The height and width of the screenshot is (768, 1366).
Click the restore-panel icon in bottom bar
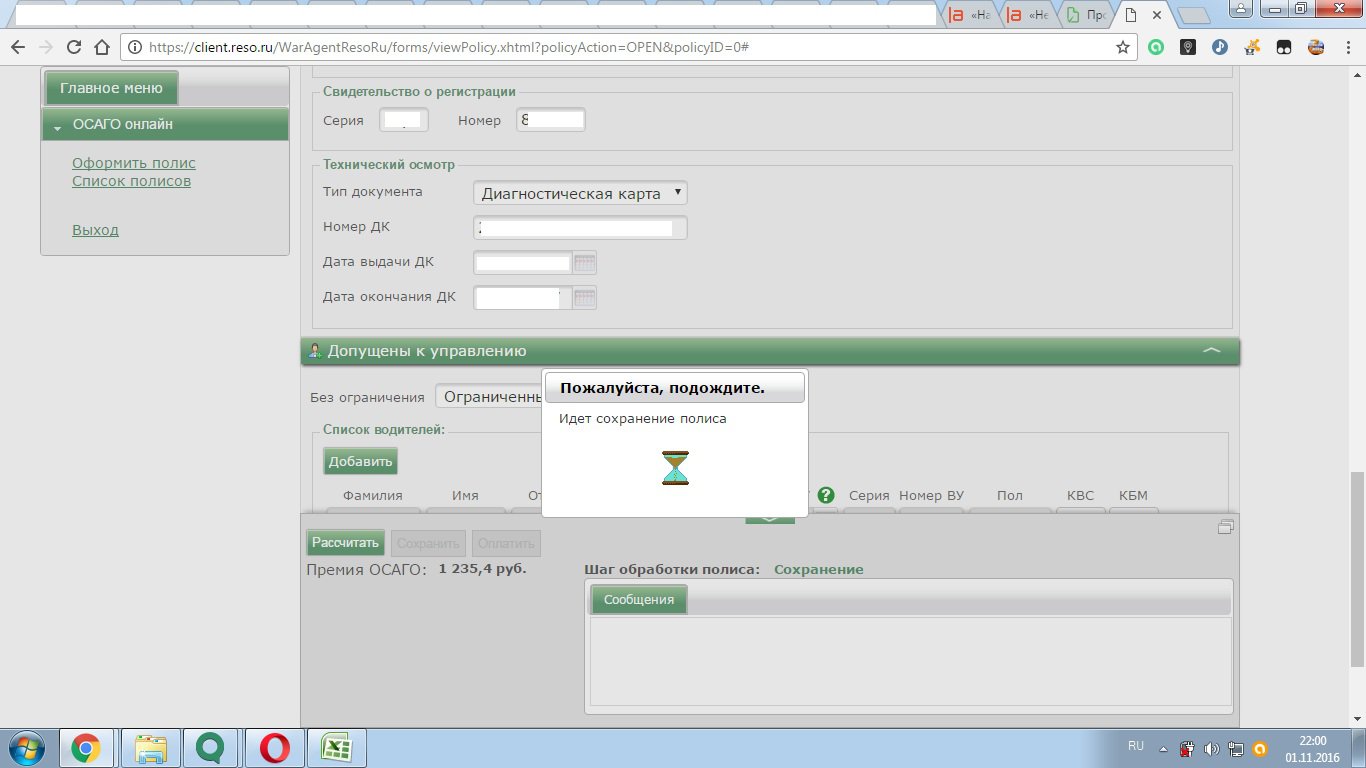tap(1225, 527)
